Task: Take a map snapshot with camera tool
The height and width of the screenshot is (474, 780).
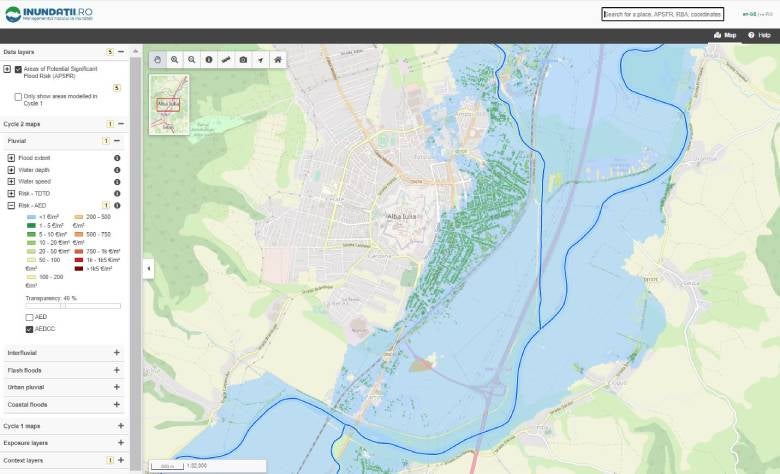Action: (x=243, y=60)
